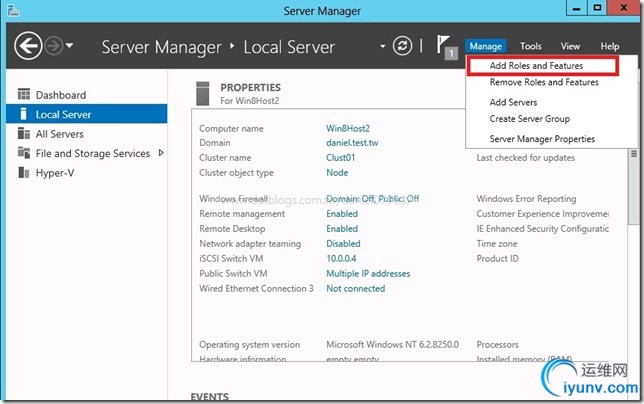Click the Win8Host2 computer name link
The height and width of the screenshot is (404, 644).
[x=348, y=129]
